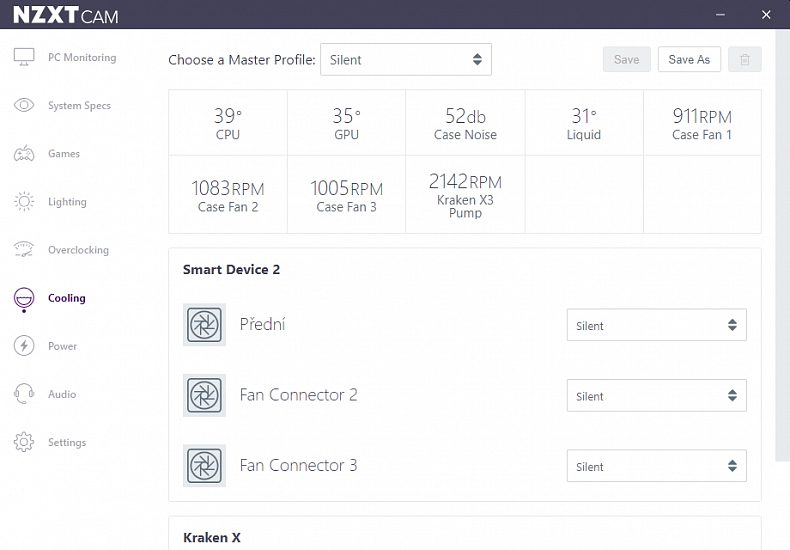Expand the Fan Connector 2 profile dropdown
This screenshot has height=550, width=790.
tap(656, 396)
